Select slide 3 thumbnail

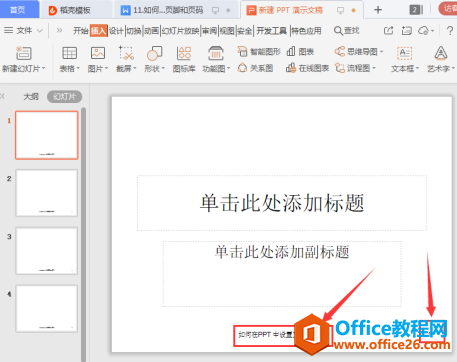[47, 251]
